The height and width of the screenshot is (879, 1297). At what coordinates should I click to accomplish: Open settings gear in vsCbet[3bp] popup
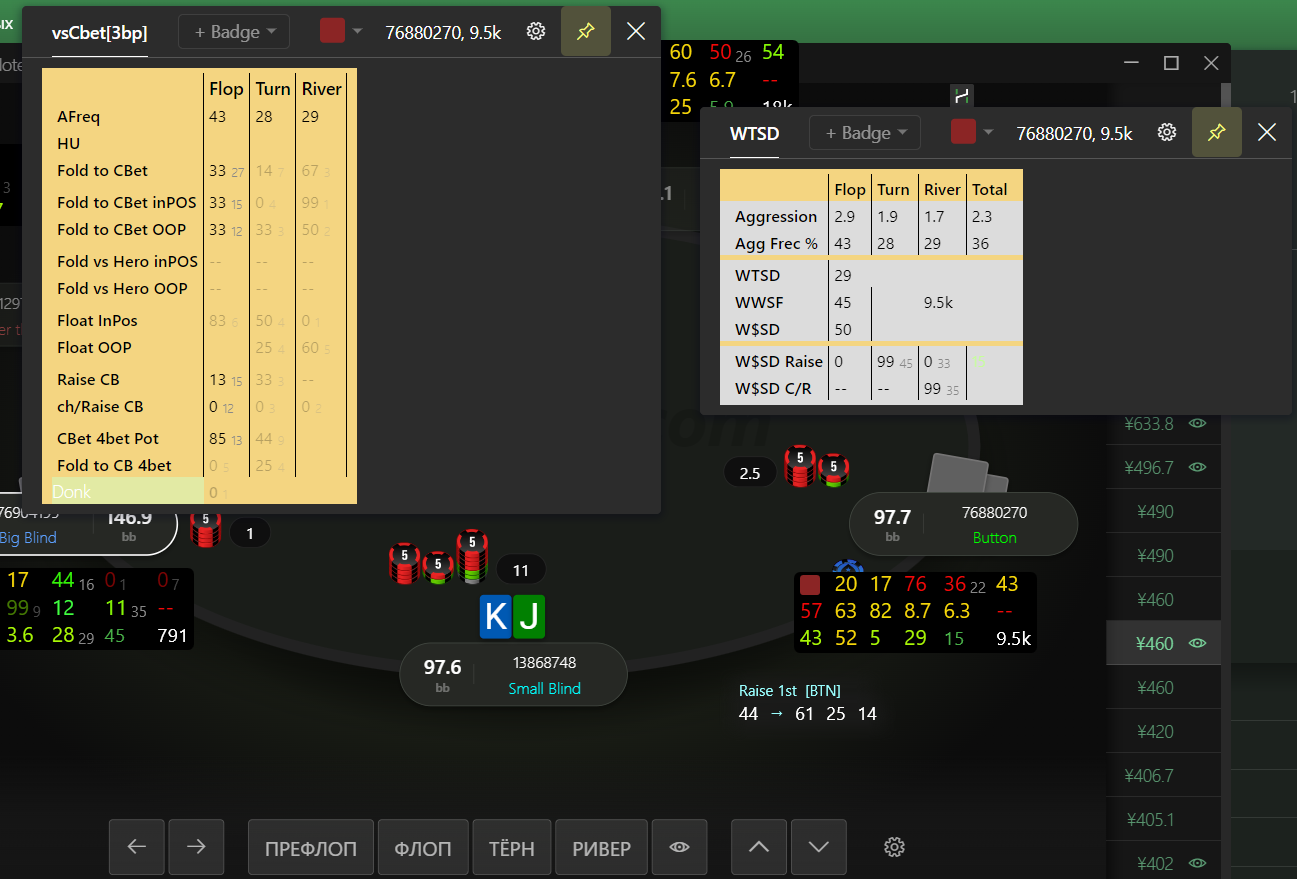(x=536, y=31)
